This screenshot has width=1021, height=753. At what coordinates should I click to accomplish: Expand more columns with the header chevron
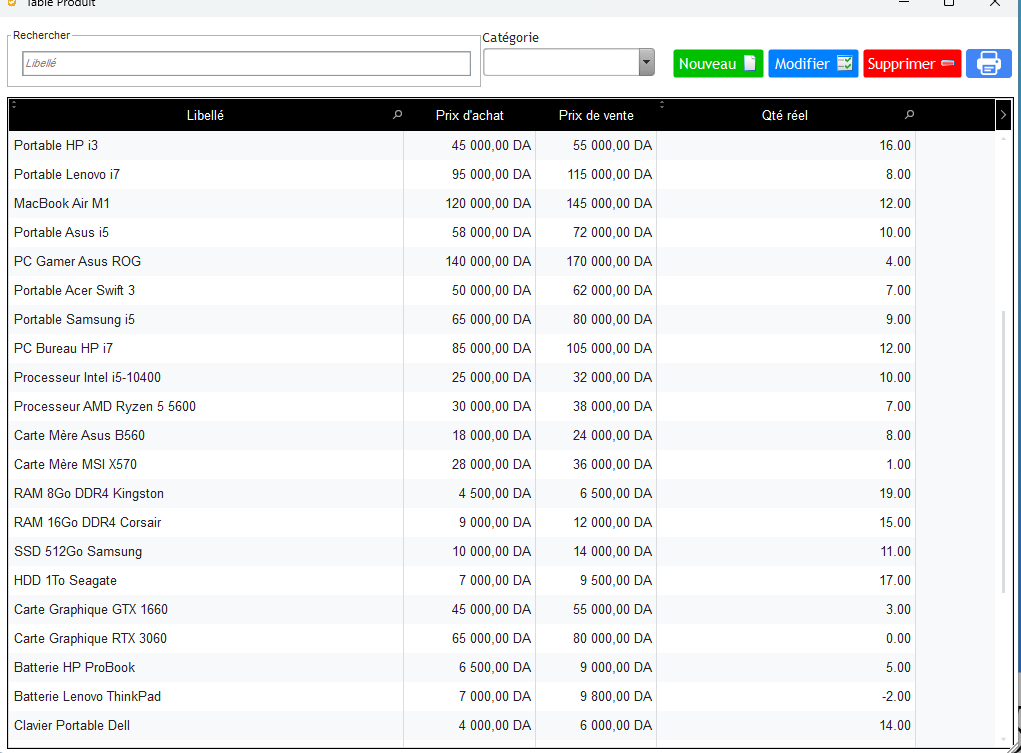tap(1003, 115)
